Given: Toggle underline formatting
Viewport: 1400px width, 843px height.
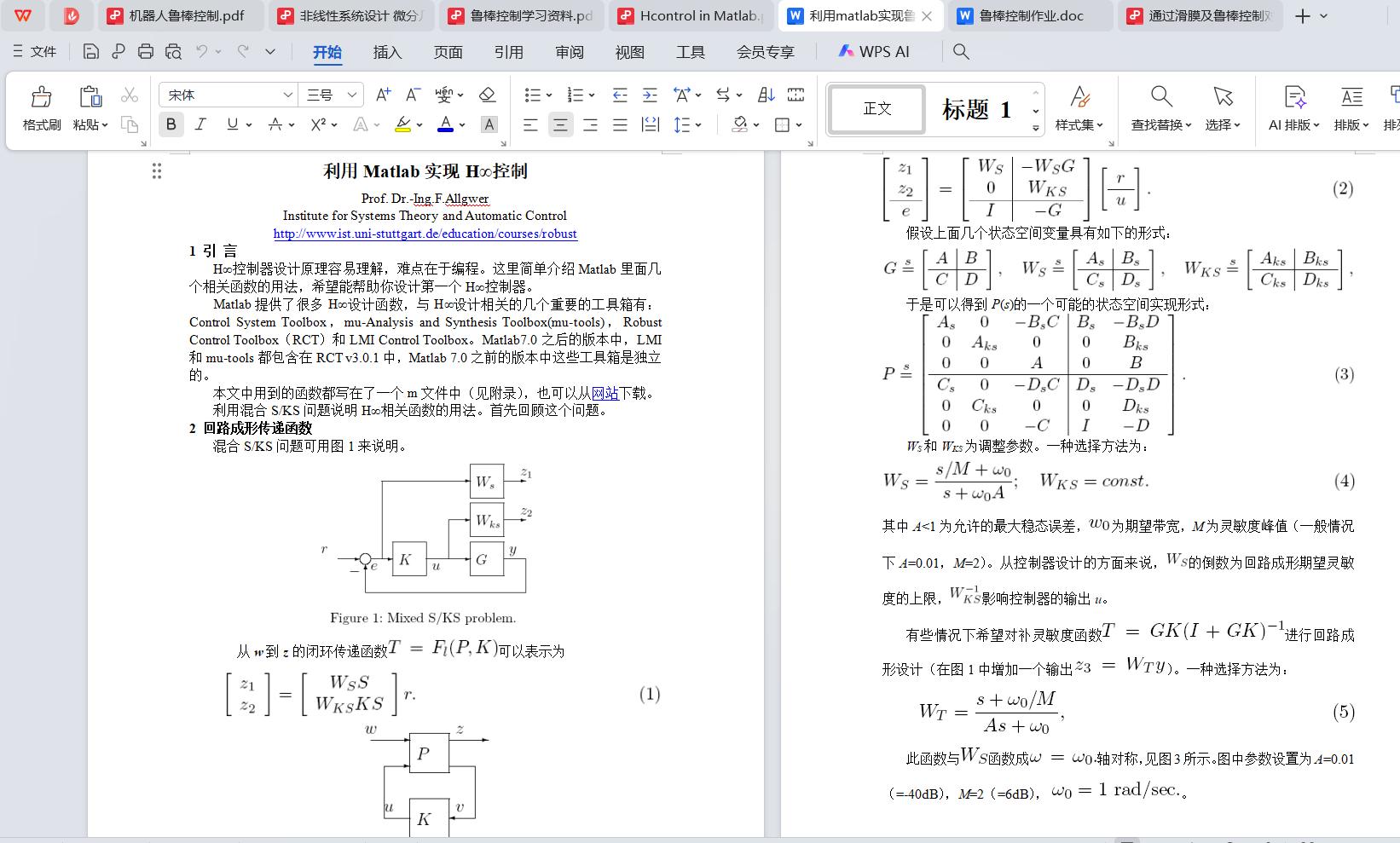Looking at the screenshot, I should tap(232, 124).
